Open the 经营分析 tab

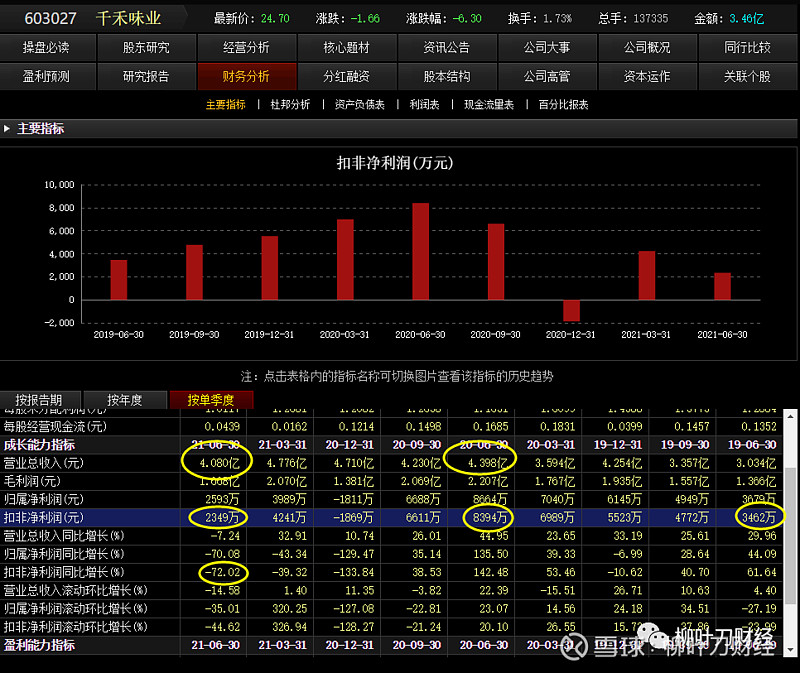(x=247, y=47)
